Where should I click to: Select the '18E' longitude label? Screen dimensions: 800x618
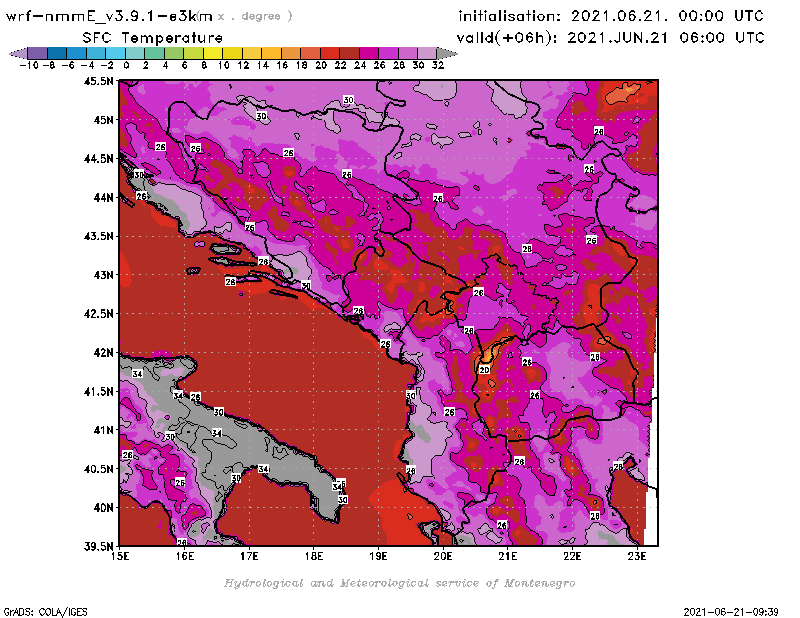tap(314, 556)
